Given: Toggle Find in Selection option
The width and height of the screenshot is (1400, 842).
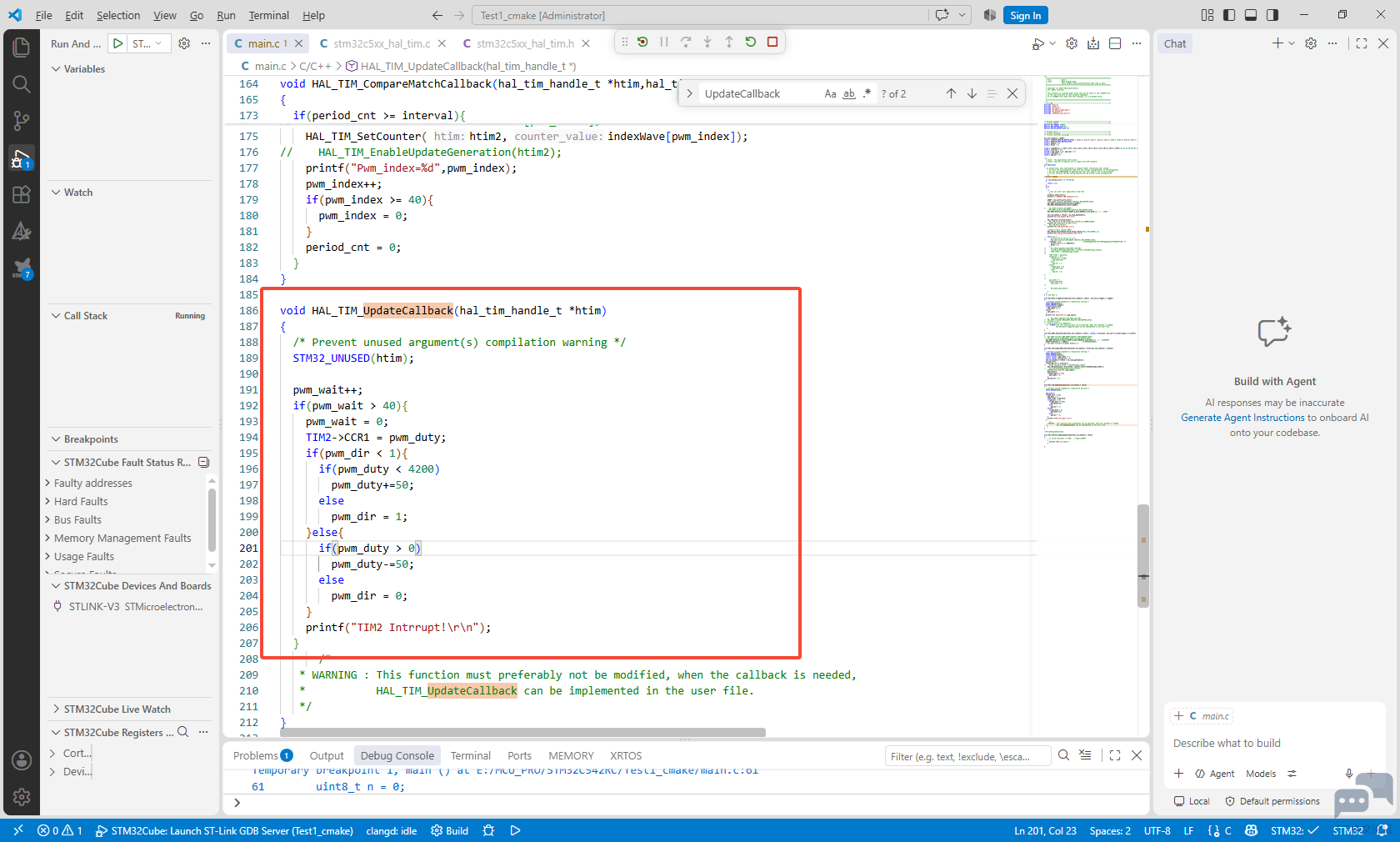Looking at the screenshot, I should pos(992,93).
